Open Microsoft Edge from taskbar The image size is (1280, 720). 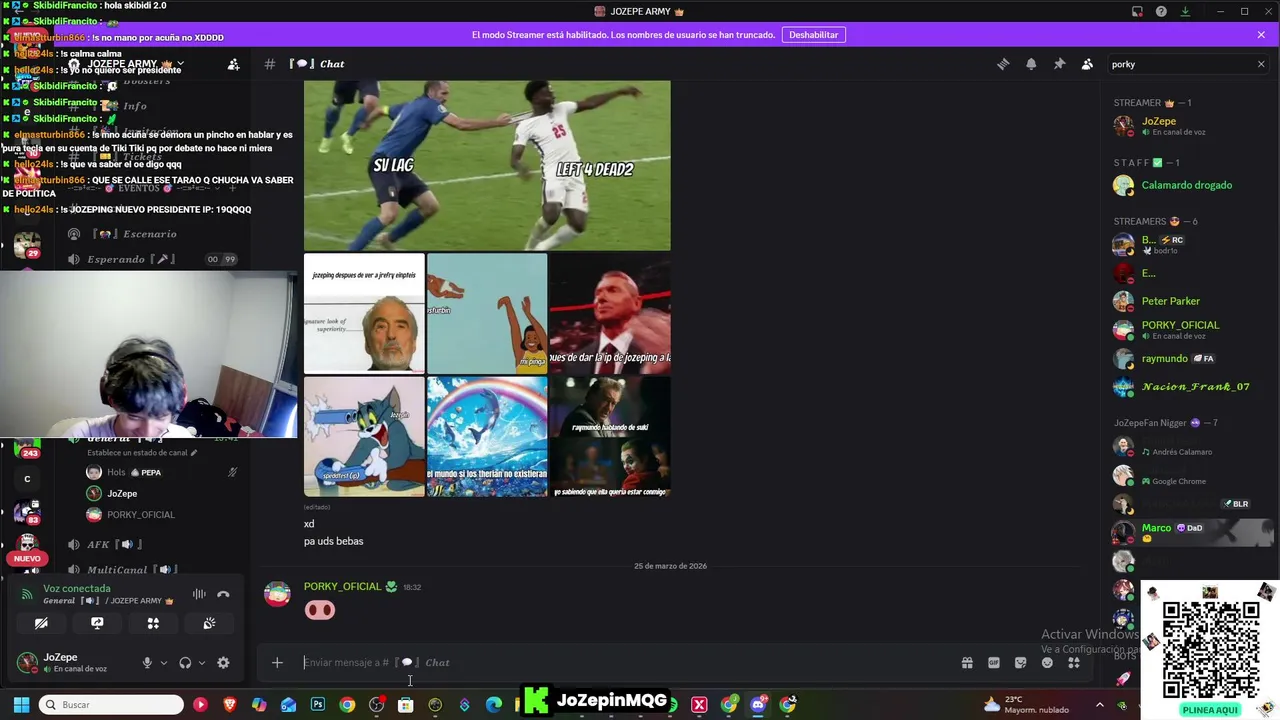(x=493, y=705)
